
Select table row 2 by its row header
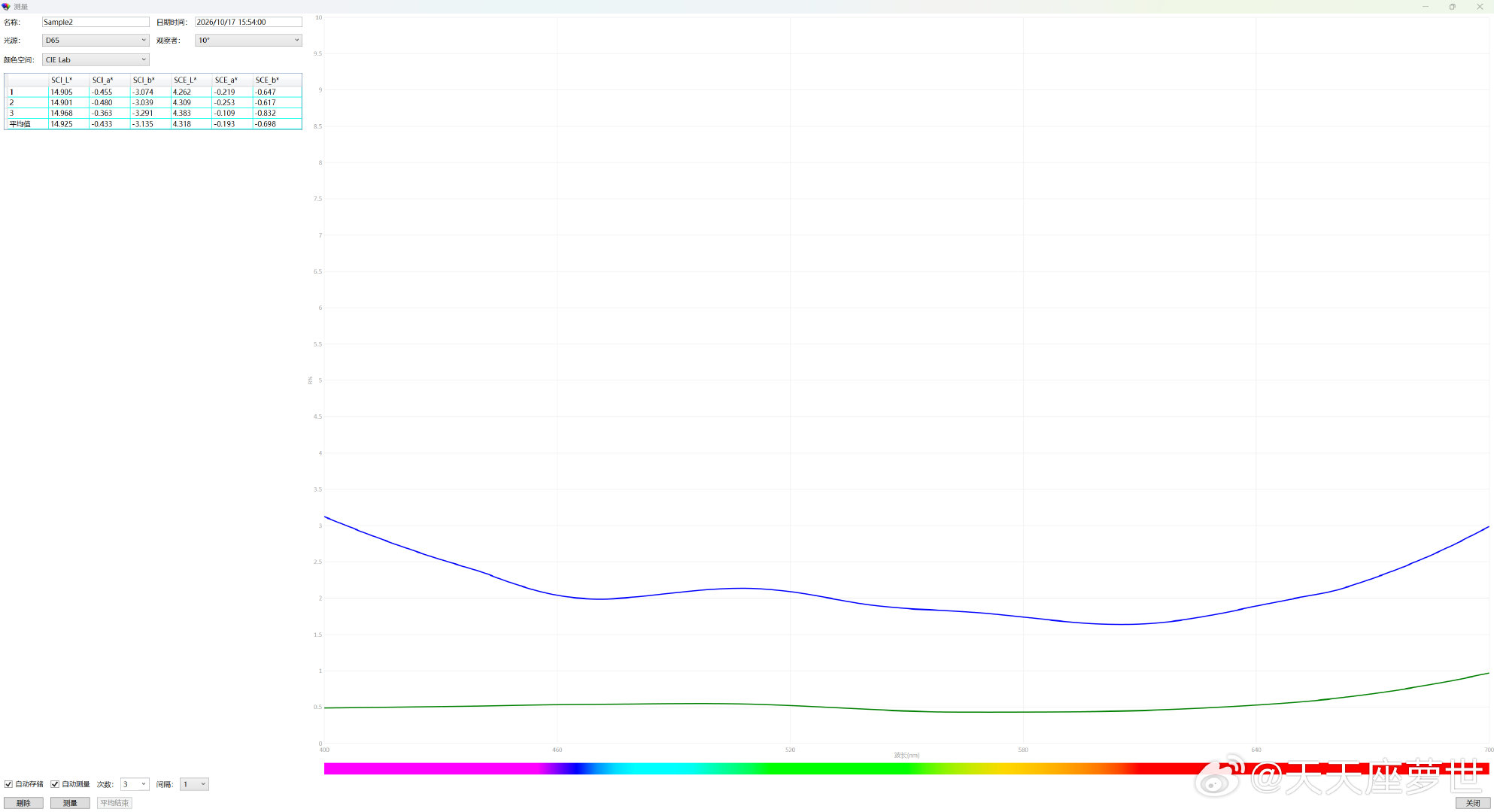tap(27, 102)
